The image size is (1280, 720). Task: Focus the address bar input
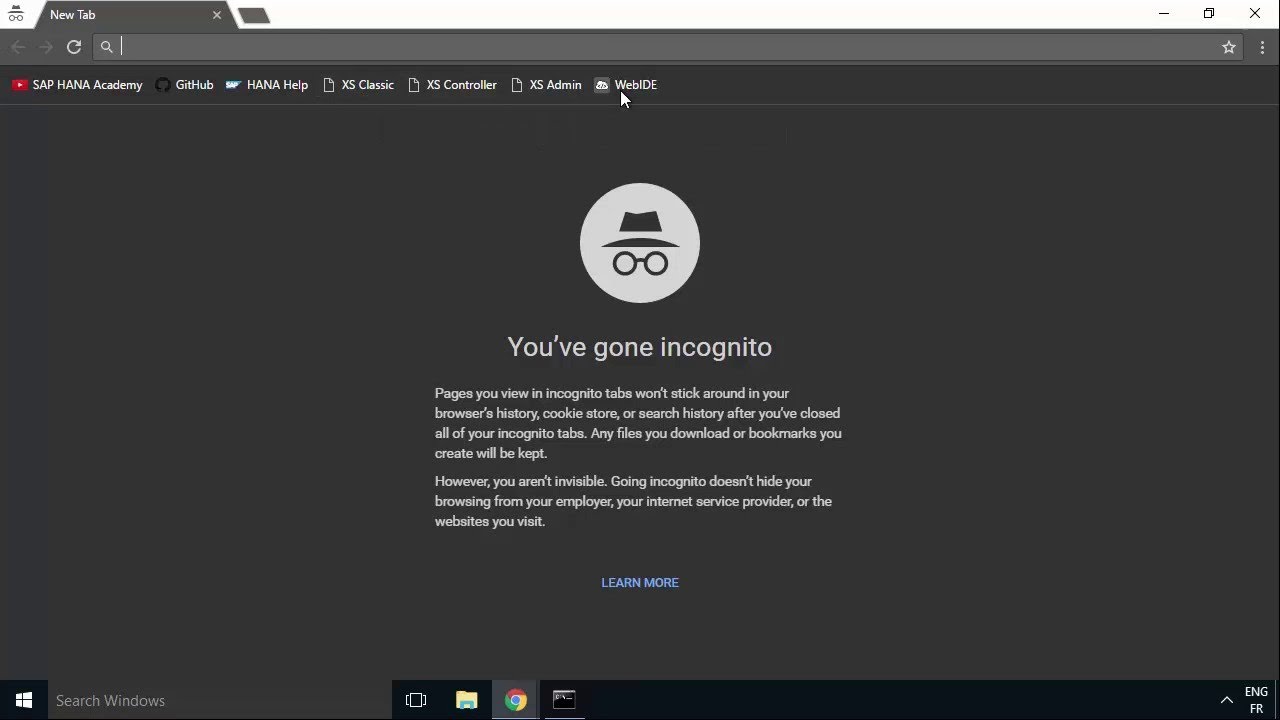click(668, 47)
